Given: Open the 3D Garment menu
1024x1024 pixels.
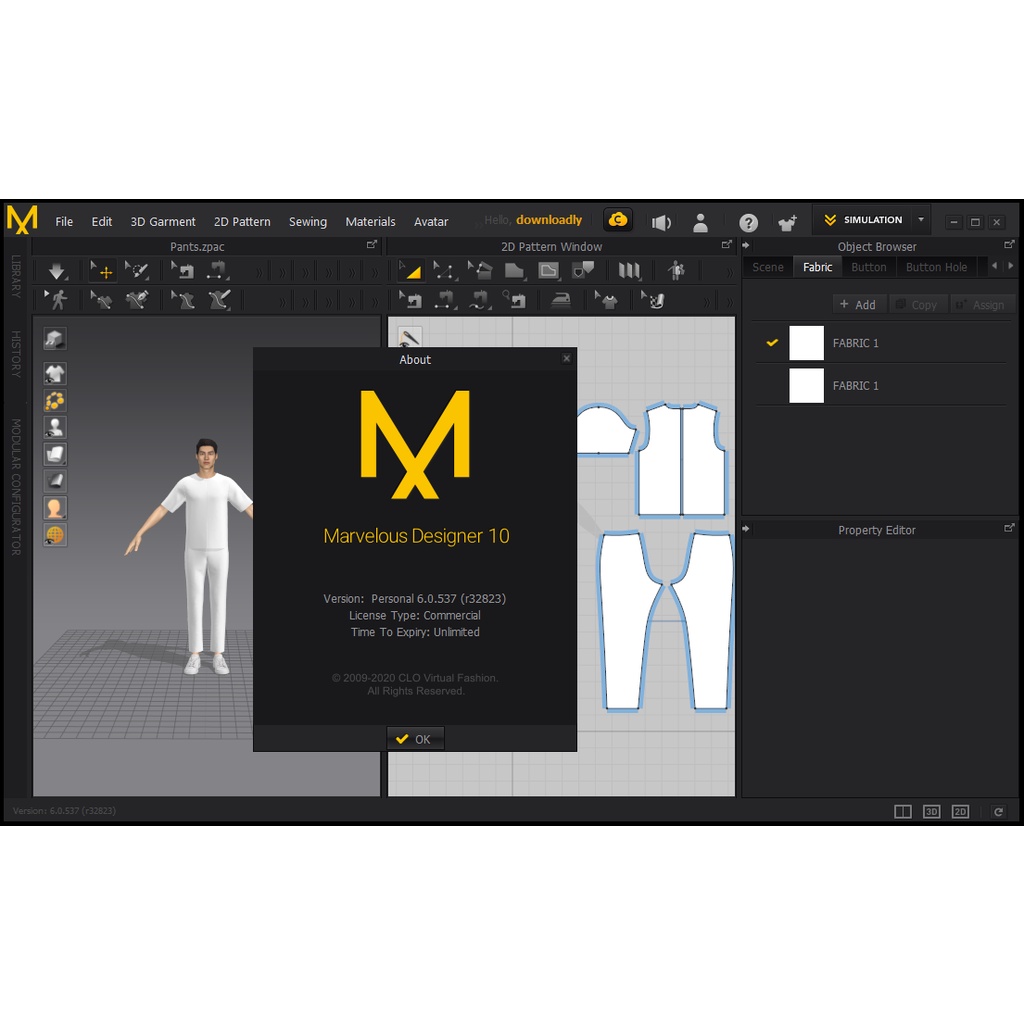Looking at the screenshot, I should 163,221.
